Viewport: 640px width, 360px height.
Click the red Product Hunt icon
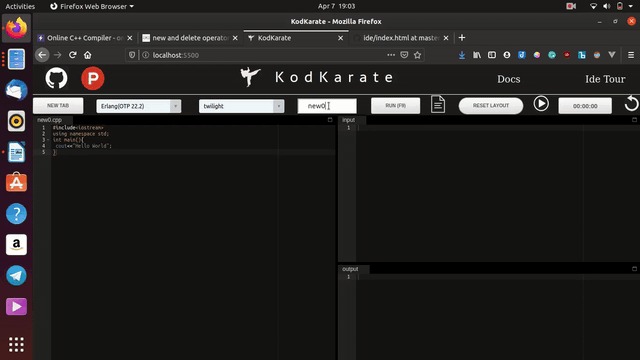(93, 78)
